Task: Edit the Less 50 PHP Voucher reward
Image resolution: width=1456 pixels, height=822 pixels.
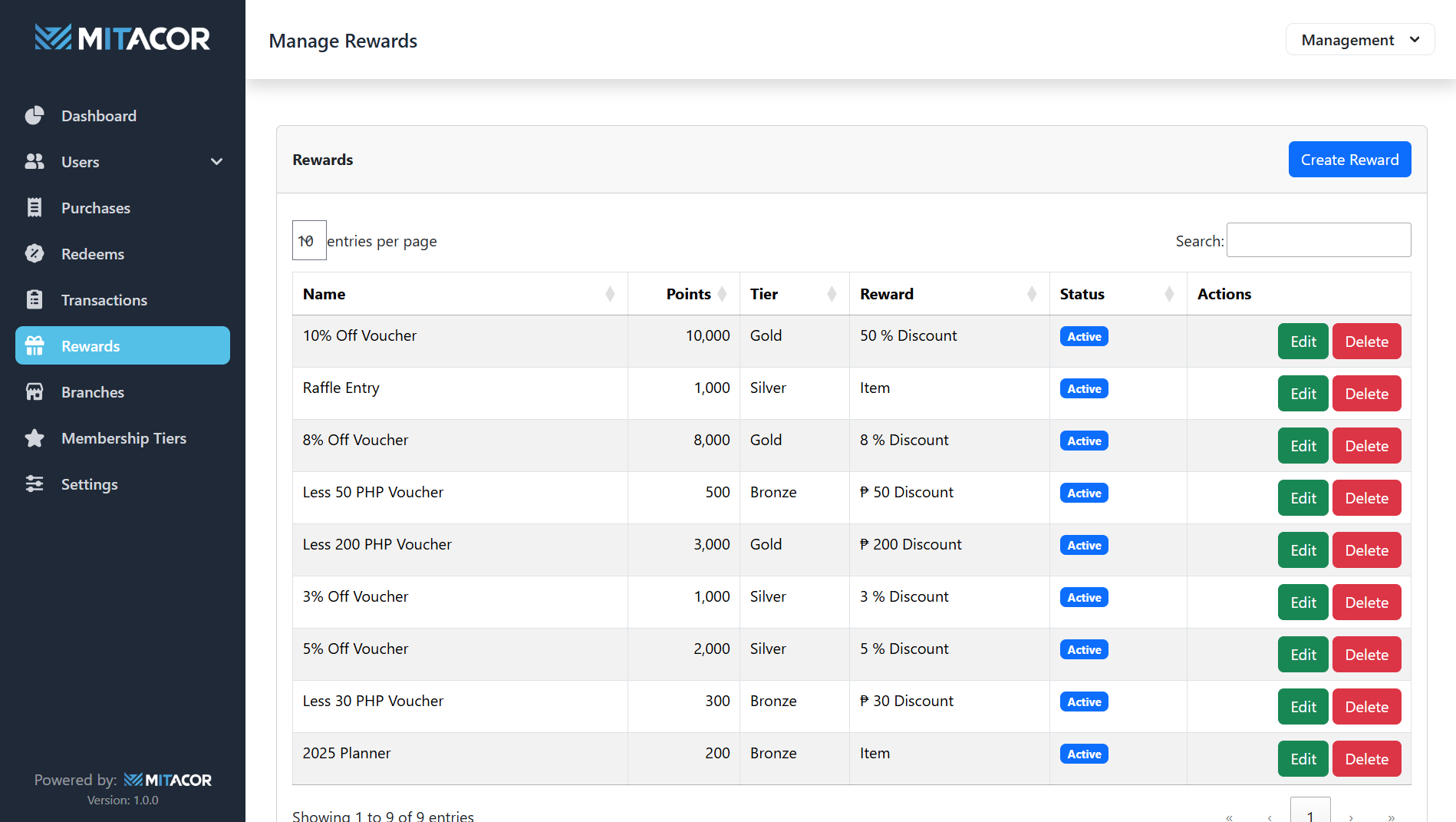Action: [1303, 497]
